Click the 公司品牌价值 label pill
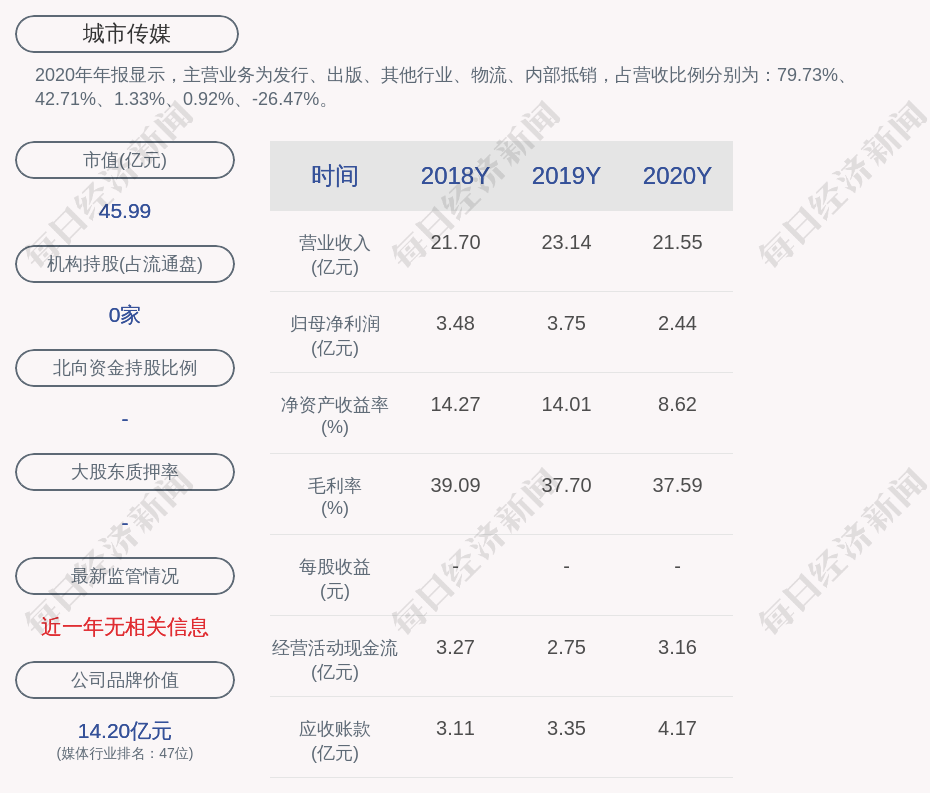The height and width of the screenshot is (793, 930). click(x=125, y=680)
